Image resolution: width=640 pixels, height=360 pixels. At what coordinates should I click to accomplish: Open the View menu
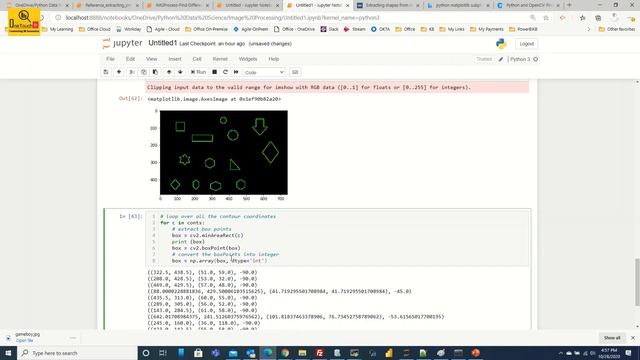151,59
